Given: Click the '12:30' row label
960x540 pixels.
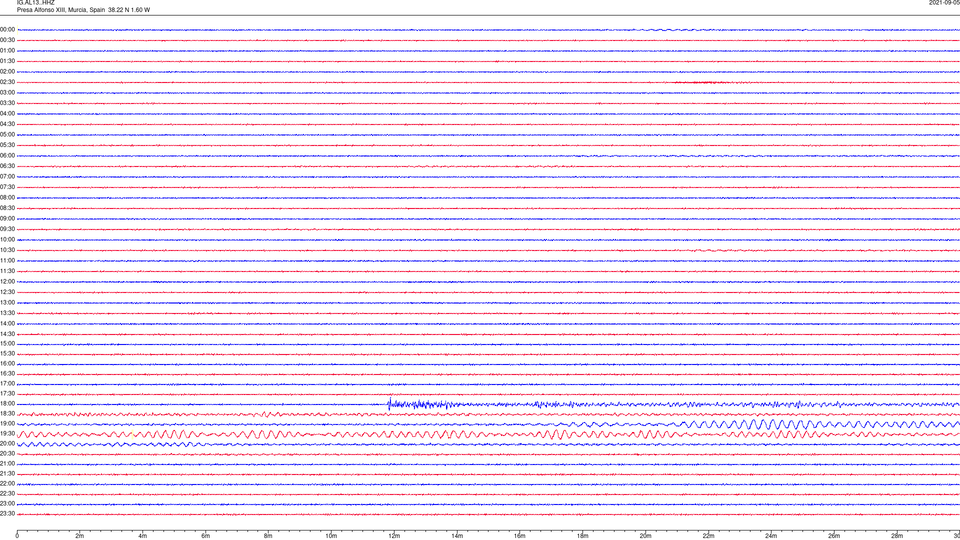Looking at the screenshot, I should pyautogui.click(x=7, y=292).
